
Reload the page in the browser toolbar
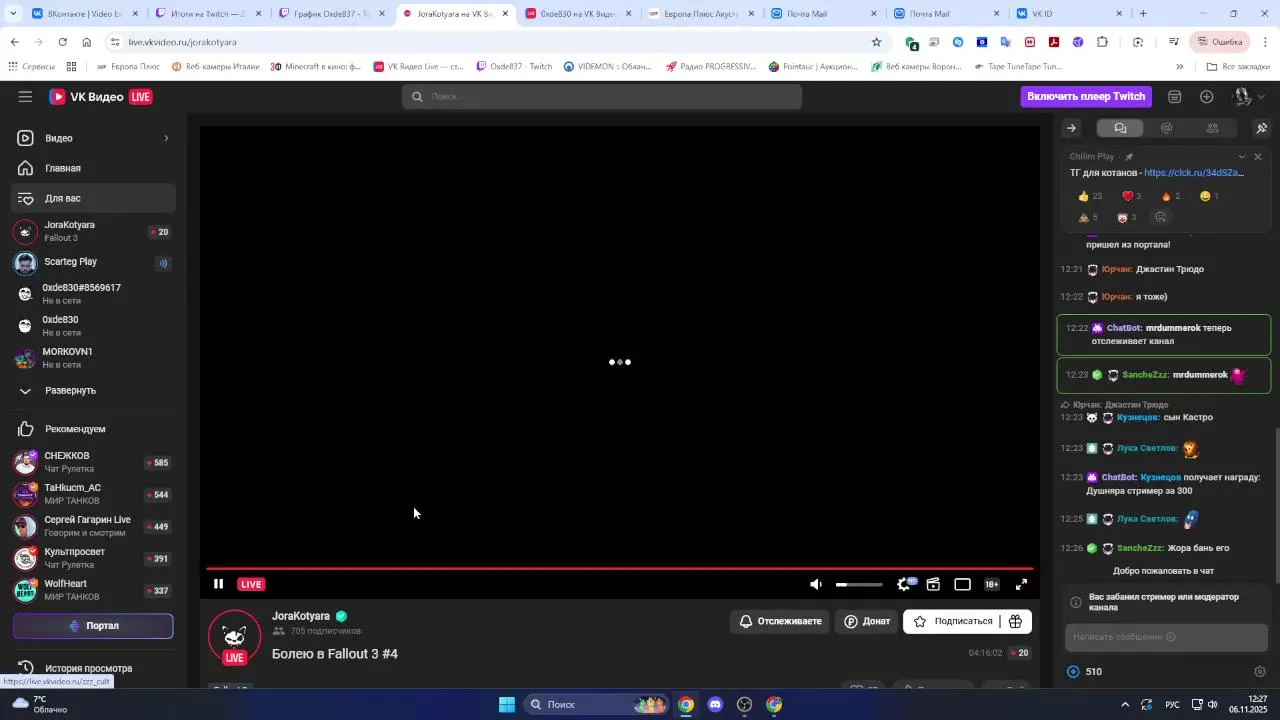pyautogui.click(x=62, y=42)
